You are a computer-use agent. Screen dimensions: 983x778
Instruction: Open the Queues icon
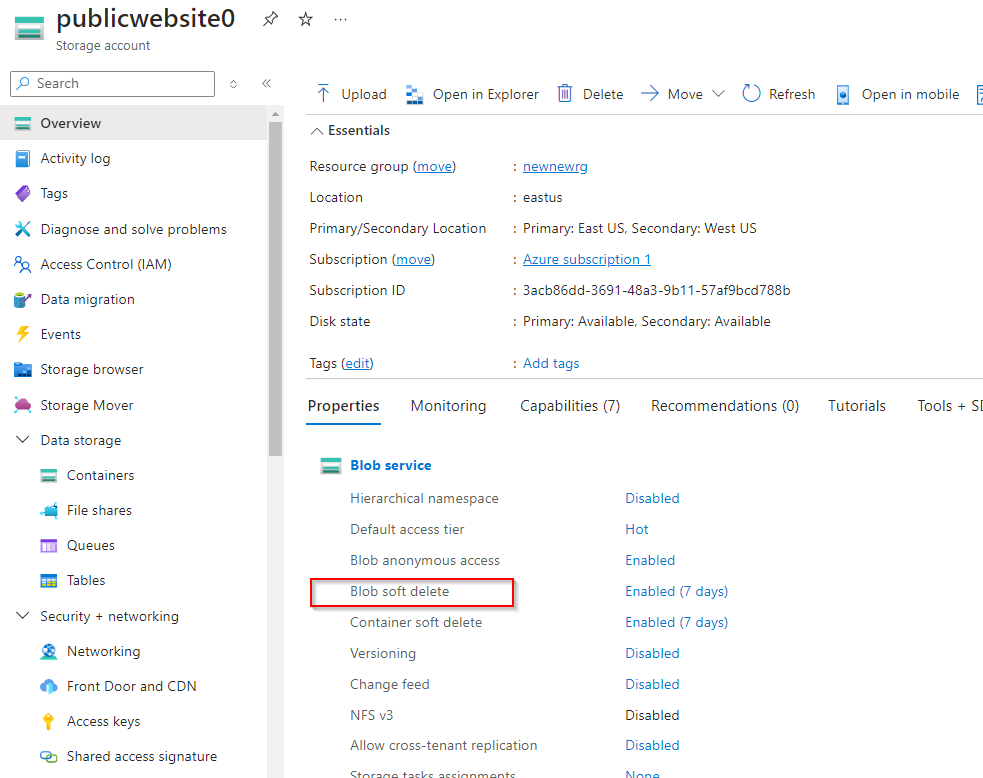[49, 545]
